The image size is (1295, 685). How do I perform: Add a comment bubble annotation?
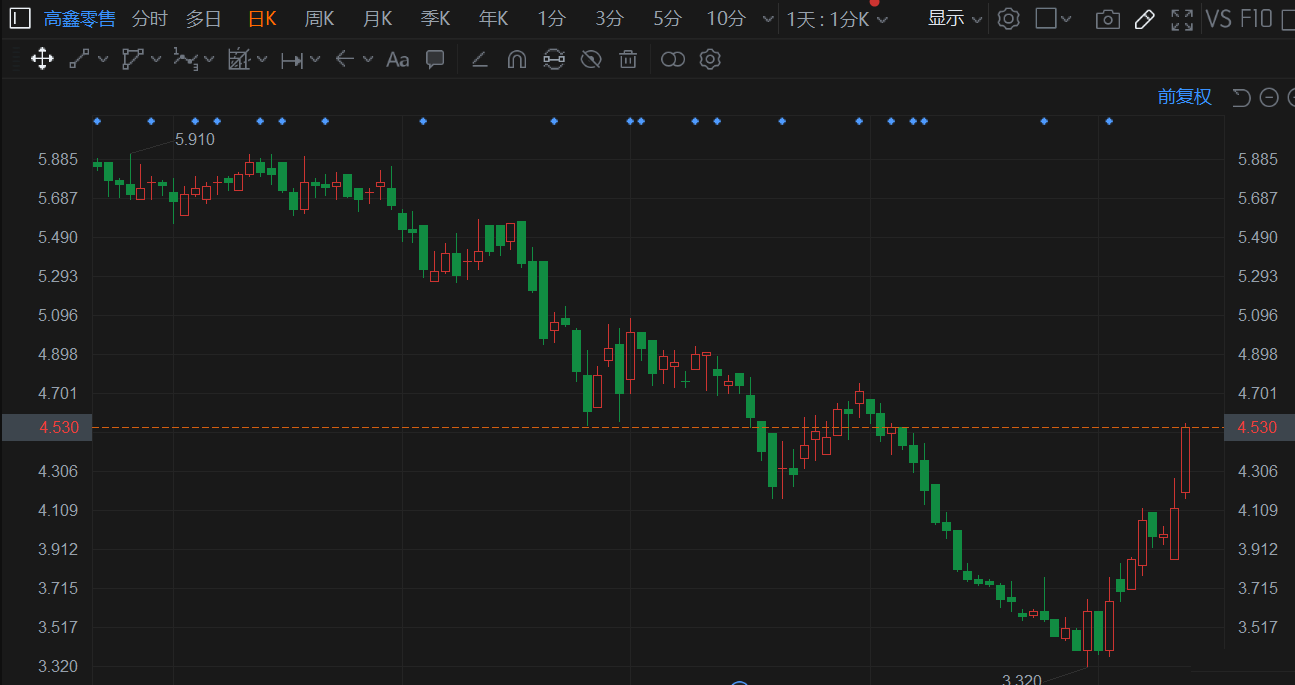(x=435, y=60)
